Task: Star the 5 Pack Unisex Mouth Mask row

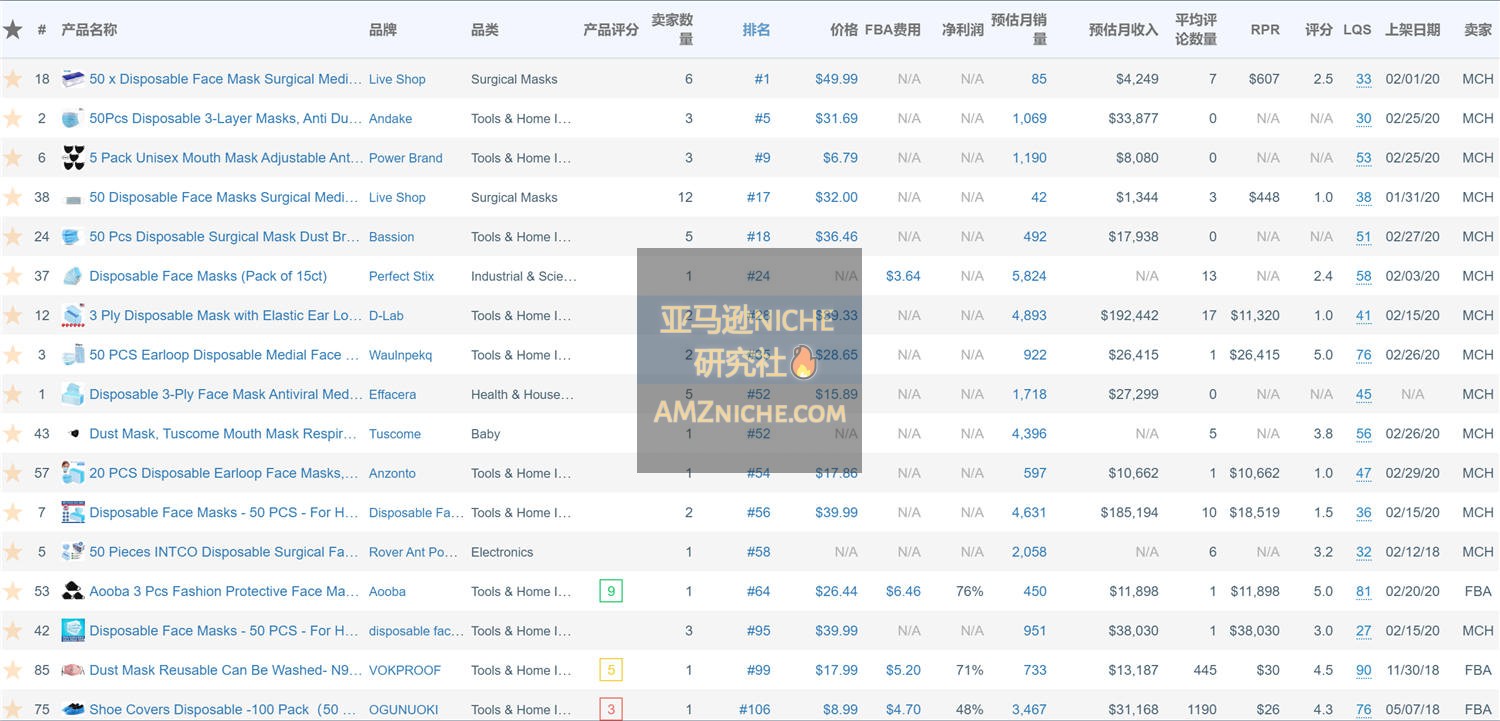Action: (x=12, y=158)
